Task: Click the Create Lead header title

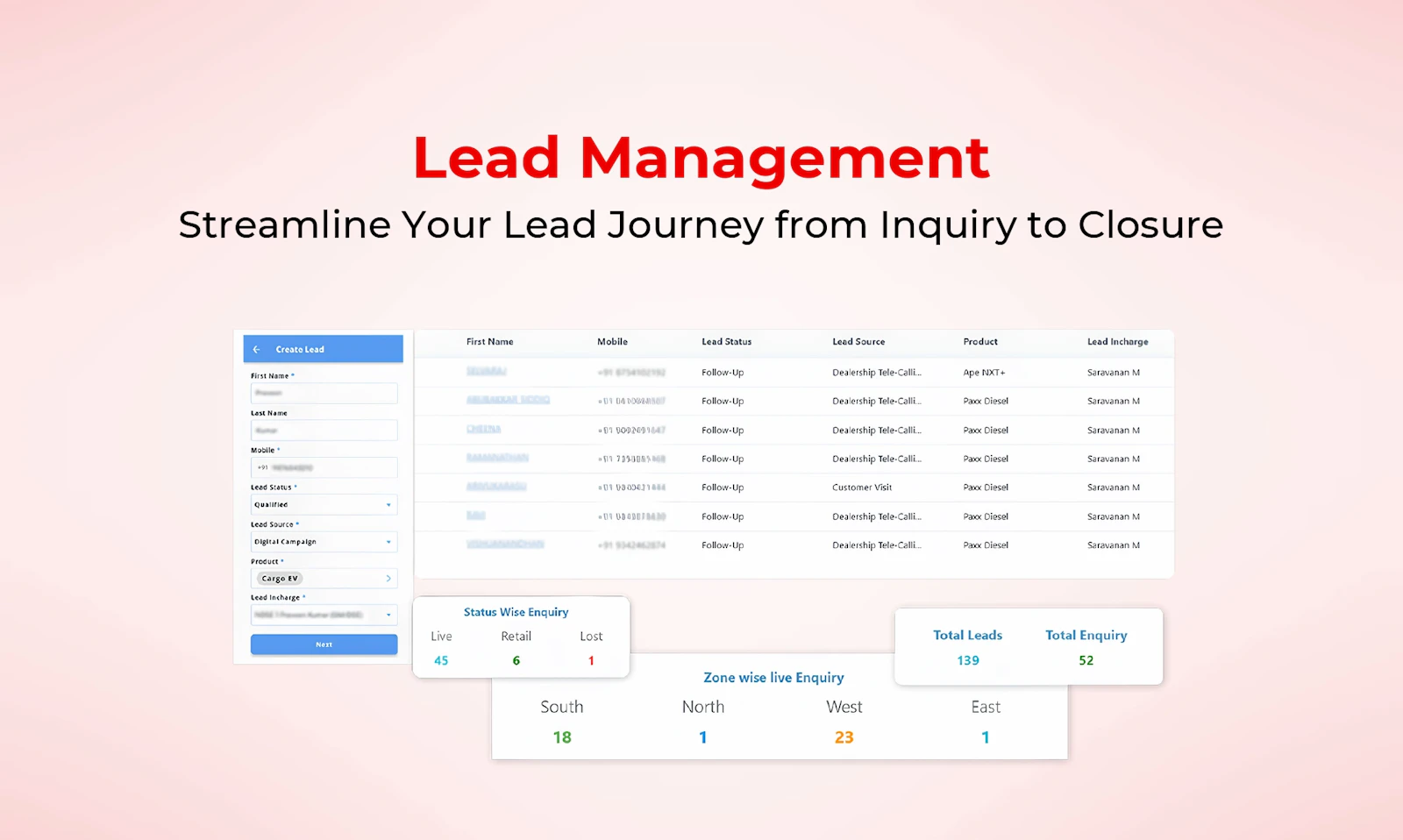Action: click(x=300, y=350)
